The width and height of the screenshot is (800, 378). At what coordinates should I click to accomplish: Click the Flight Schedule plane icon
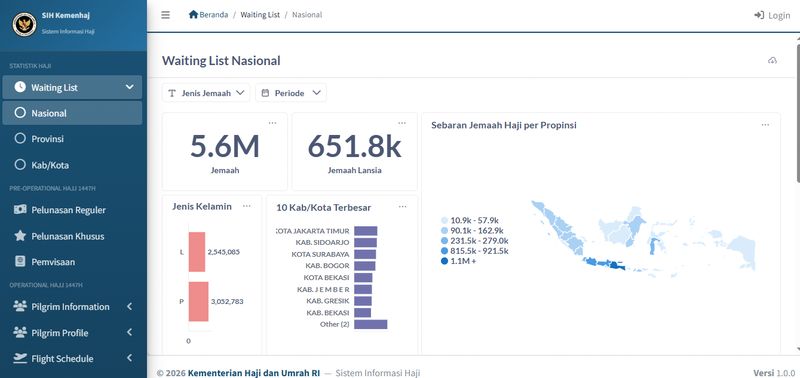coord(20,358)
